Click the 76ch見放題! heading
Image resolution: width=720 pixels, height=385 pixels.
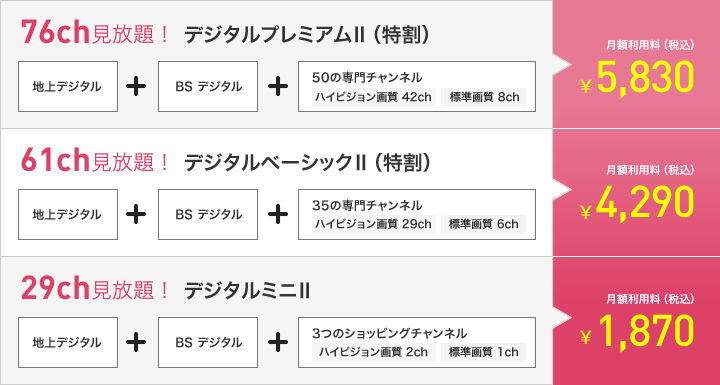tap(95, 34)
